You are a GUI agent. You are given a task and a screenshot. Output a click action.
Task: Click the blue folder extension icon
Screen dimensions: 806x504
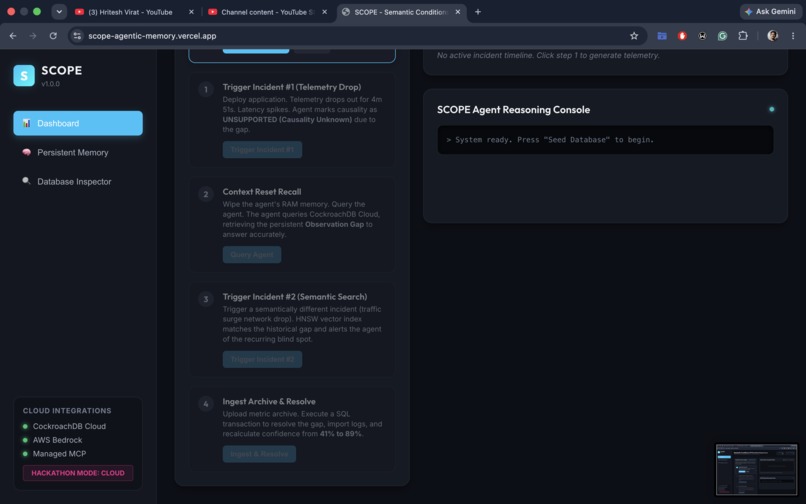coord(662,36)
